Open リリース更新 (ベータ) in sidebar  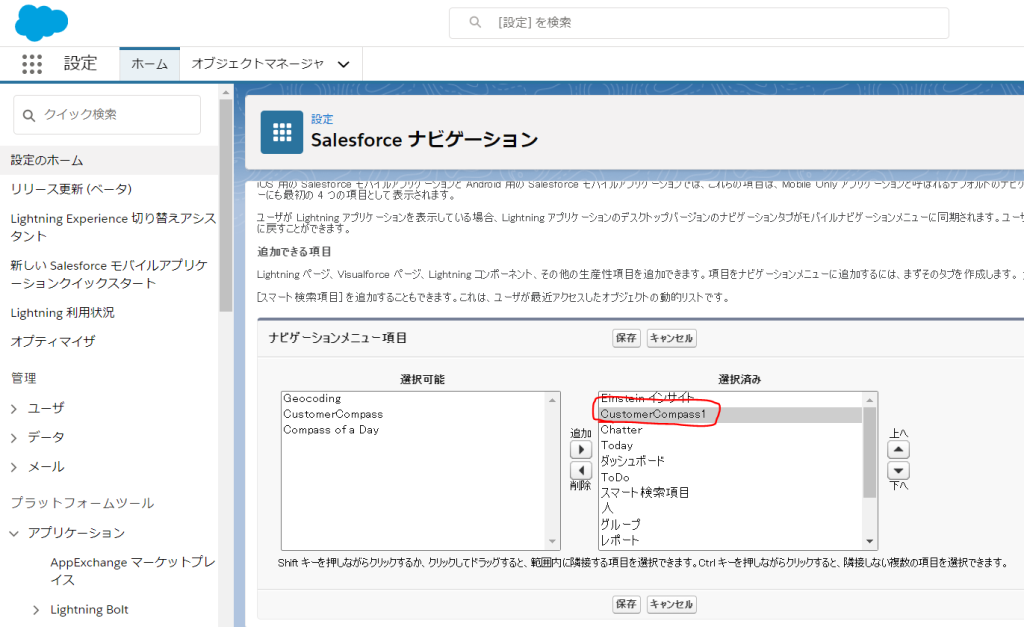(x=71, y=189)
